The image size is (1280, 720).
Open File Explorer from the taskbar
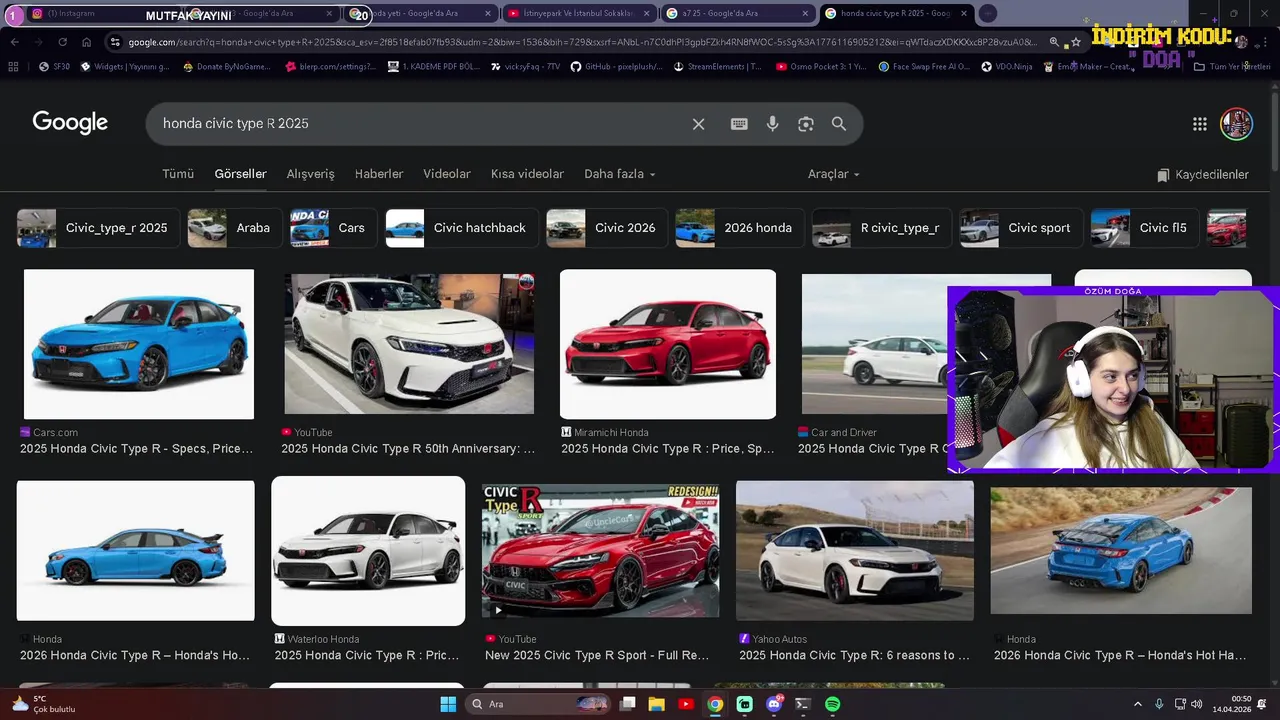657,704
